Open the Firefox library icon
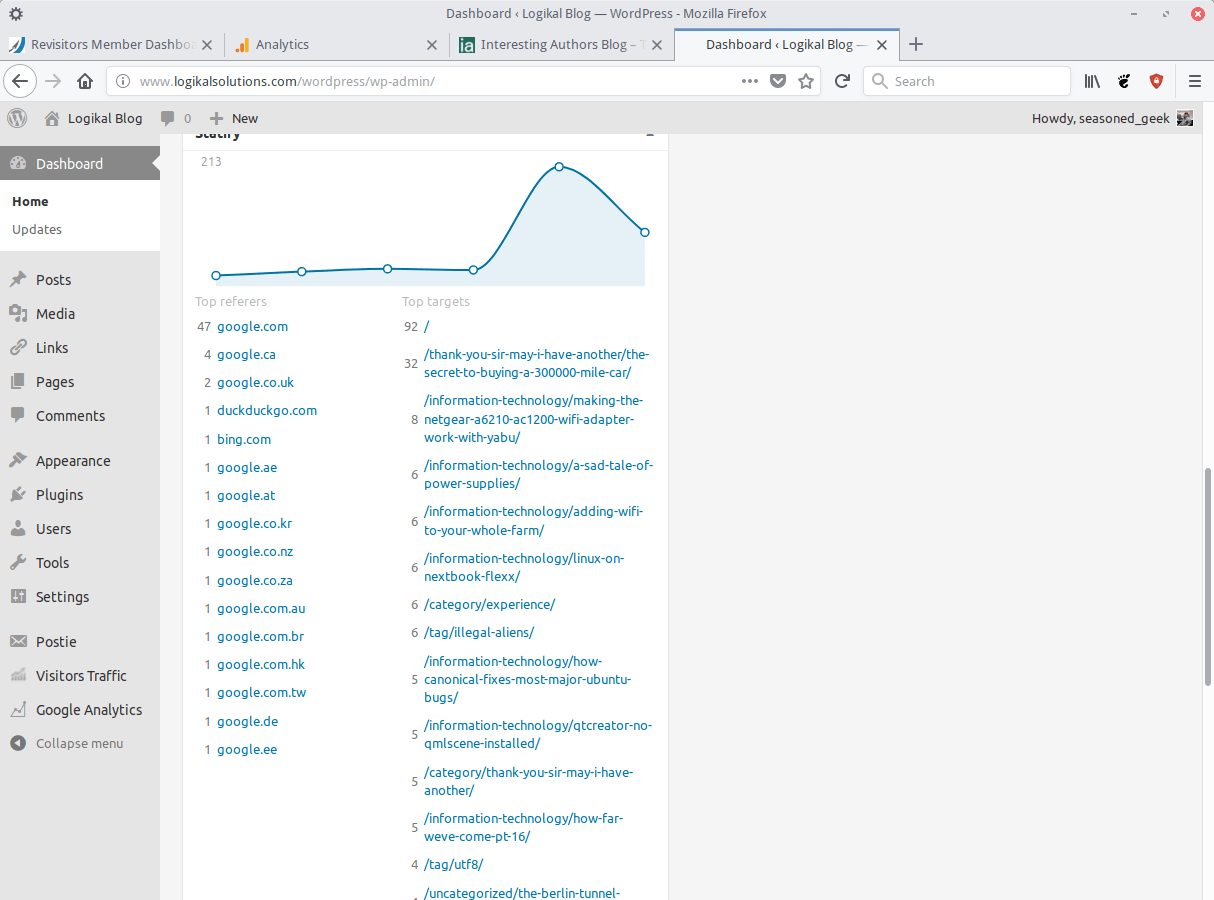1214x900 pixels. point(1092,81)
